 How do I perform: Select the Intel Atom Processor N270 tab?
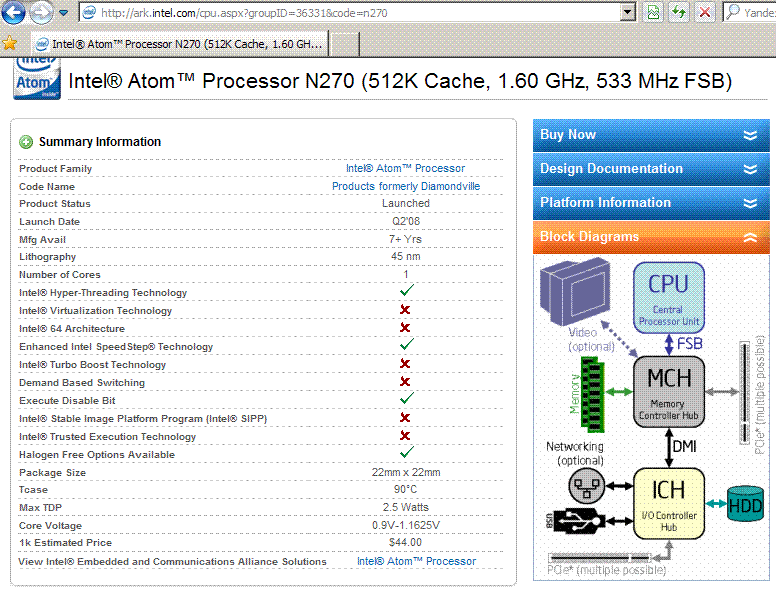click(179, 44)
